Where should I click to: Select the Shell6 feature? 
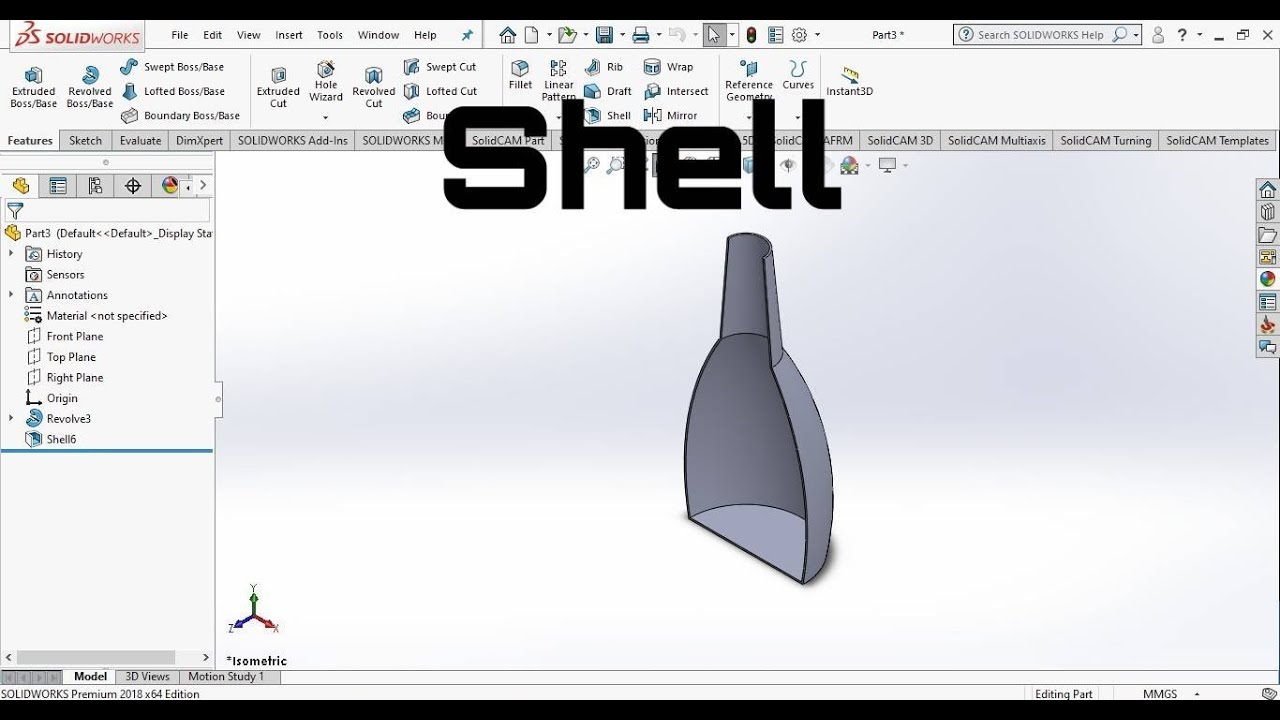[x=52, y=440]
